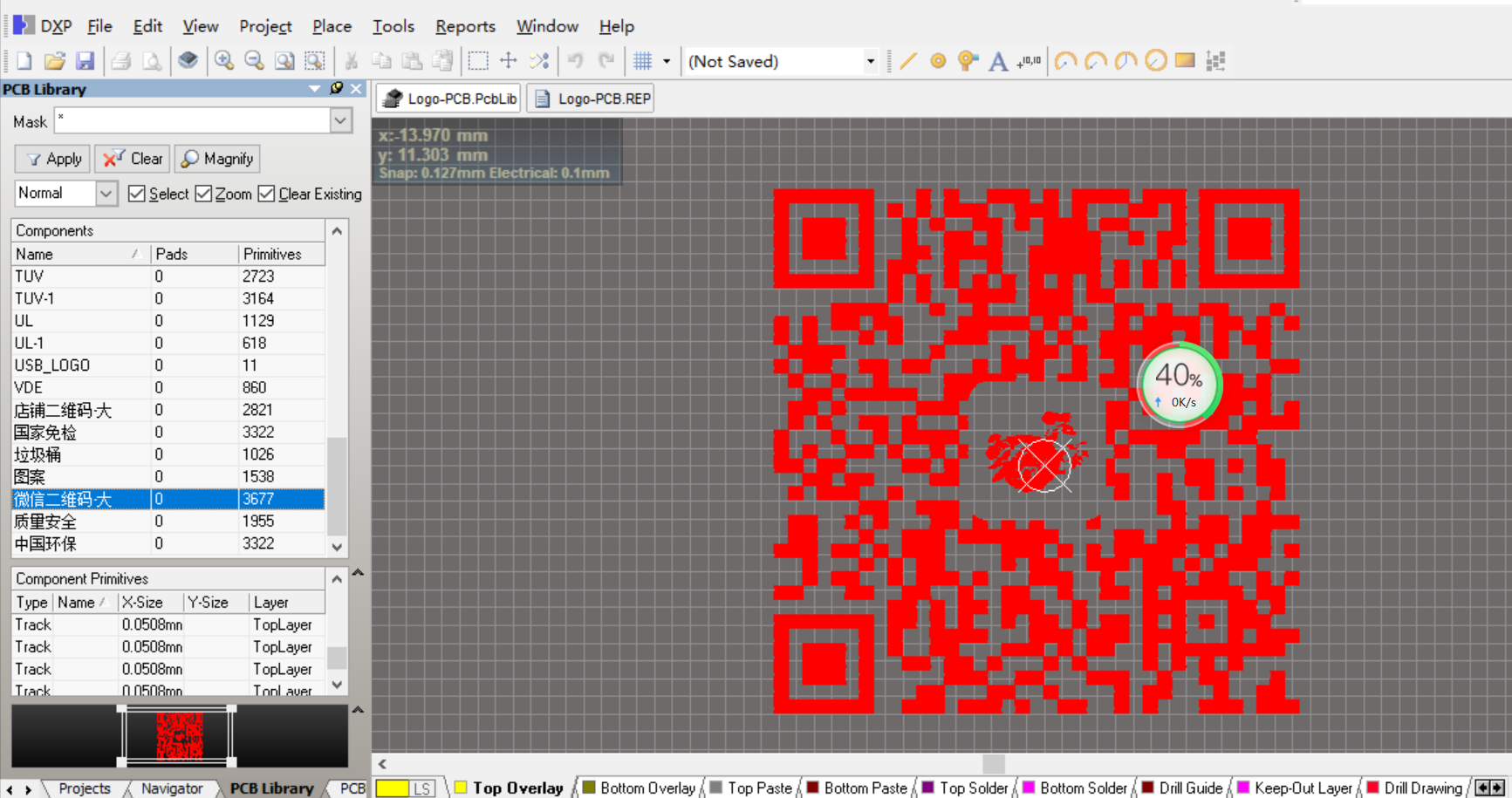Place arc by any angle tool
1512x798 pixels.
[x=1125, y=61]
